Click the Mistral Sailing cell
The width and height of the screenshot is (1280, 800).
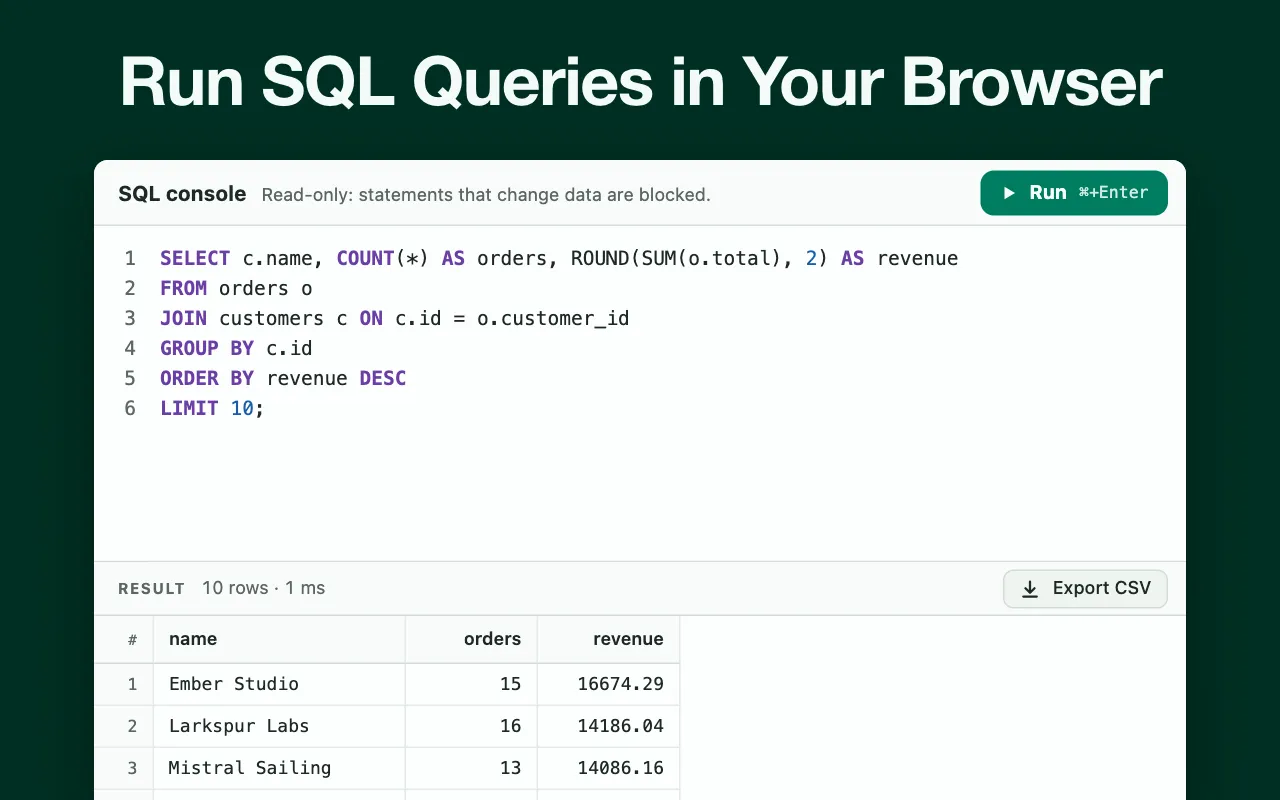click(x=279, y=768)
